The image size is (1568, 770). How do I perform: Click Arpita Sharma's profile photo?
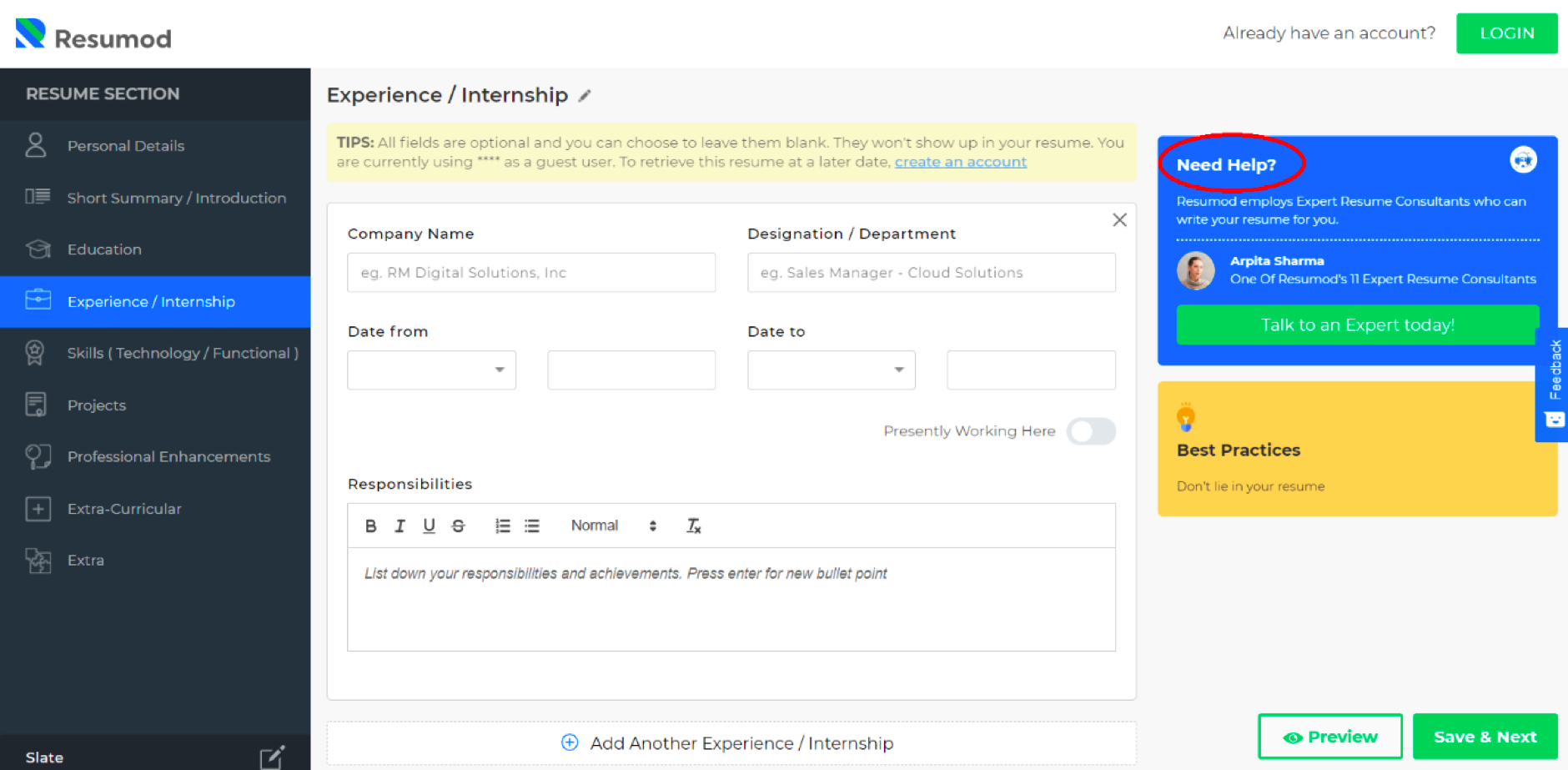[x=1195, y=270]
